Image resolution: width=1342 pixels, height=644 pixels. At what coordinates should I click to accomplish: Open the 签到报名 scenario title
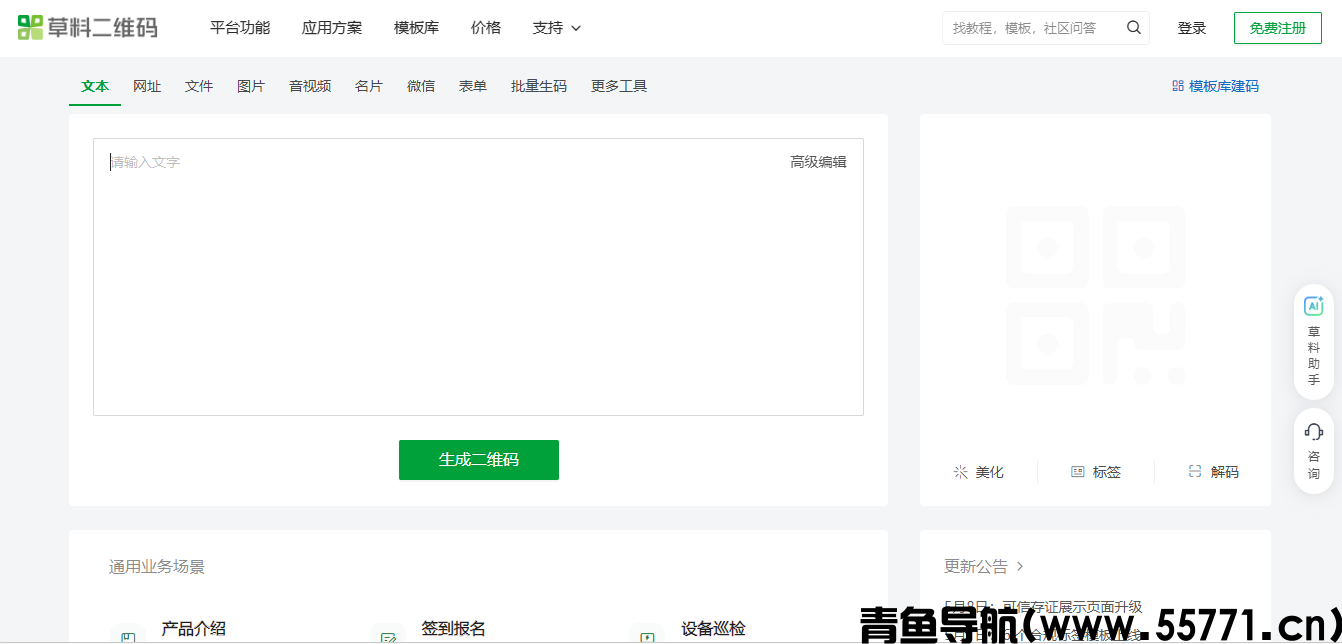click(453, 628)
